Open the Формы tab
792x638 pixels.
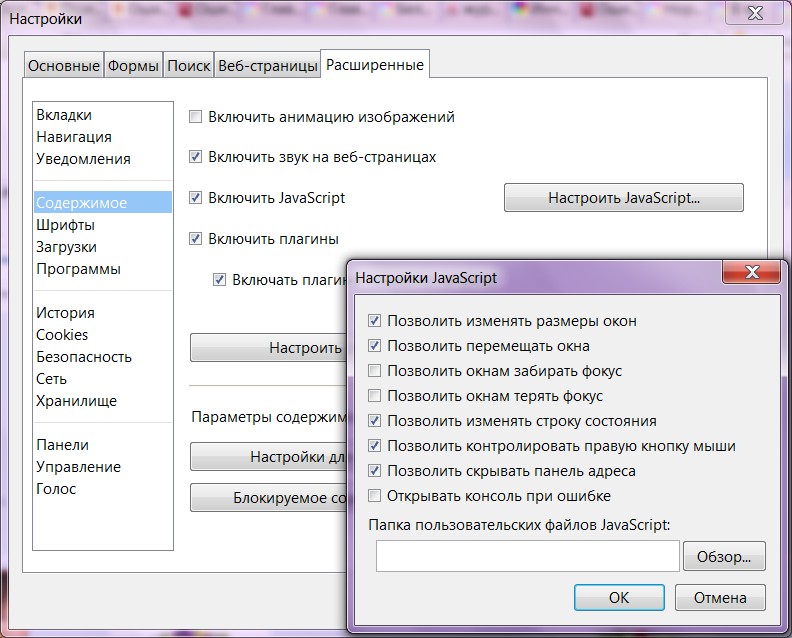tap(133, 66)
